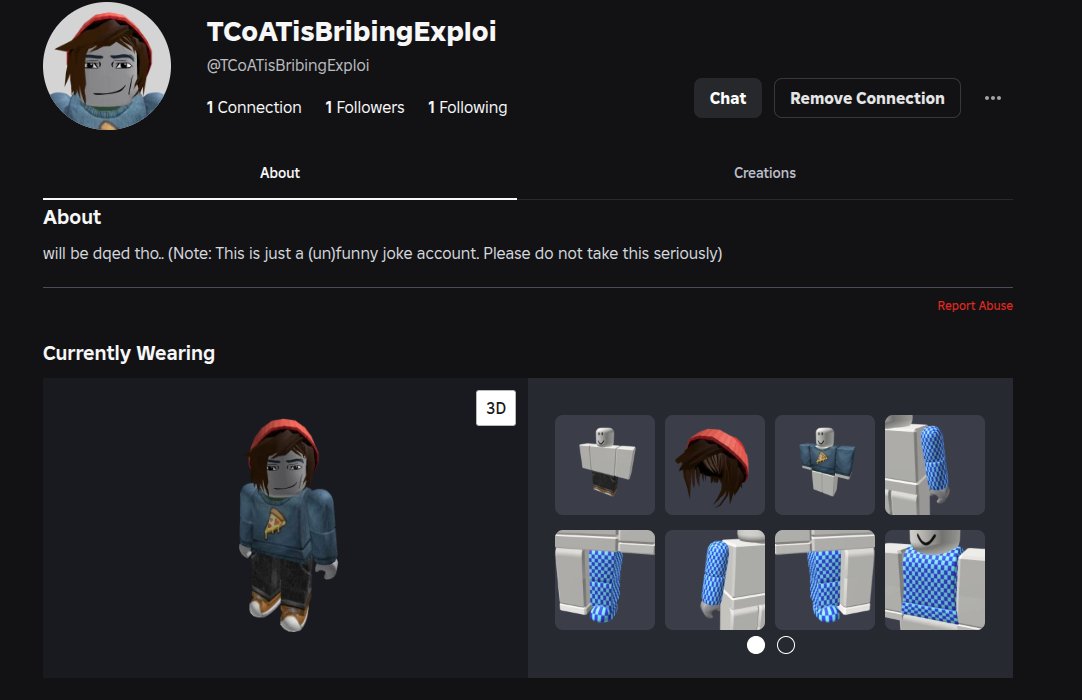Open Chat with this user
1082x700 pixels.
(727, 98)
